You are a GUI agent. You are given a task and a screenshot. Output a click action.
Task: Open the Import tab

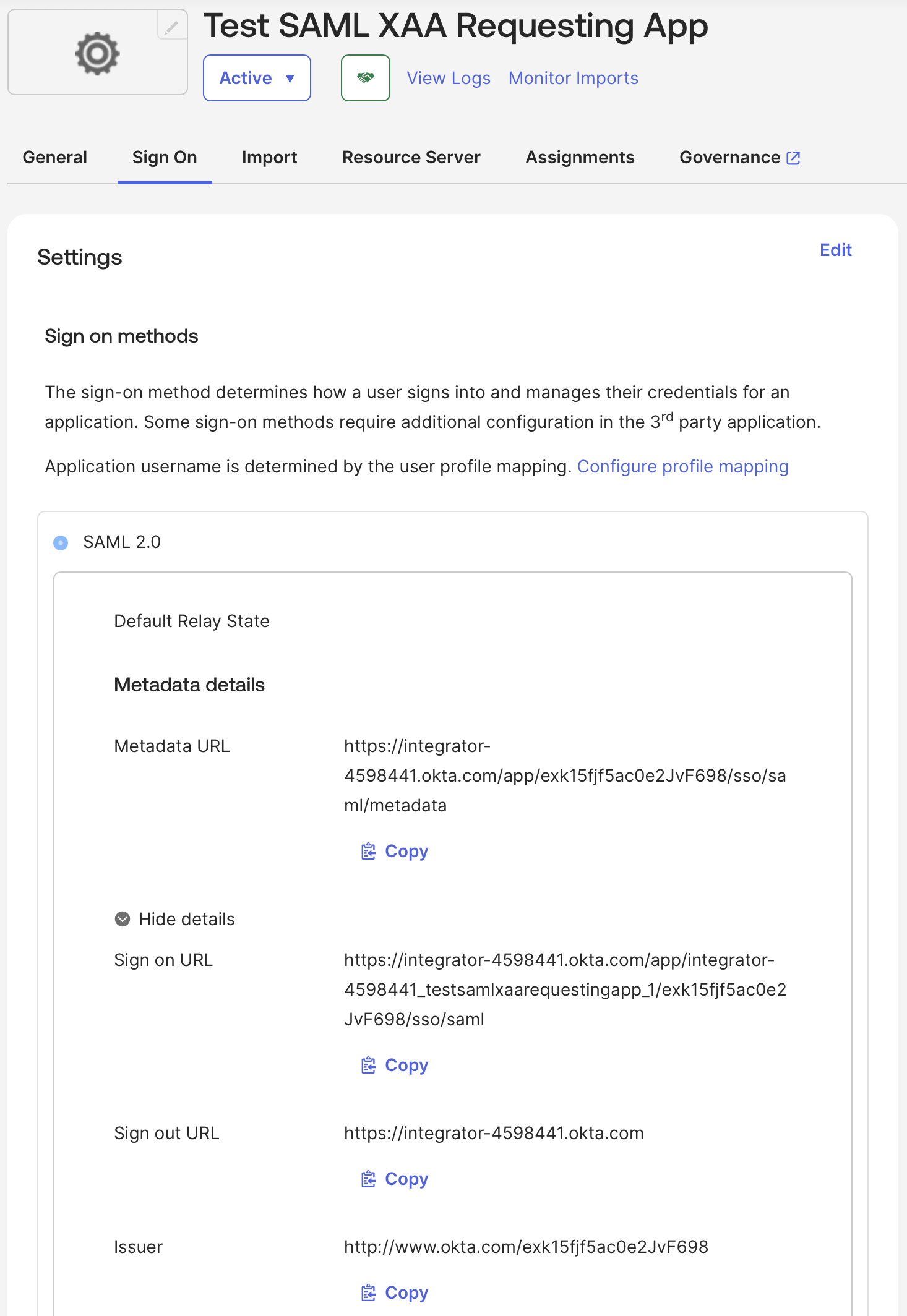point(270,158)
